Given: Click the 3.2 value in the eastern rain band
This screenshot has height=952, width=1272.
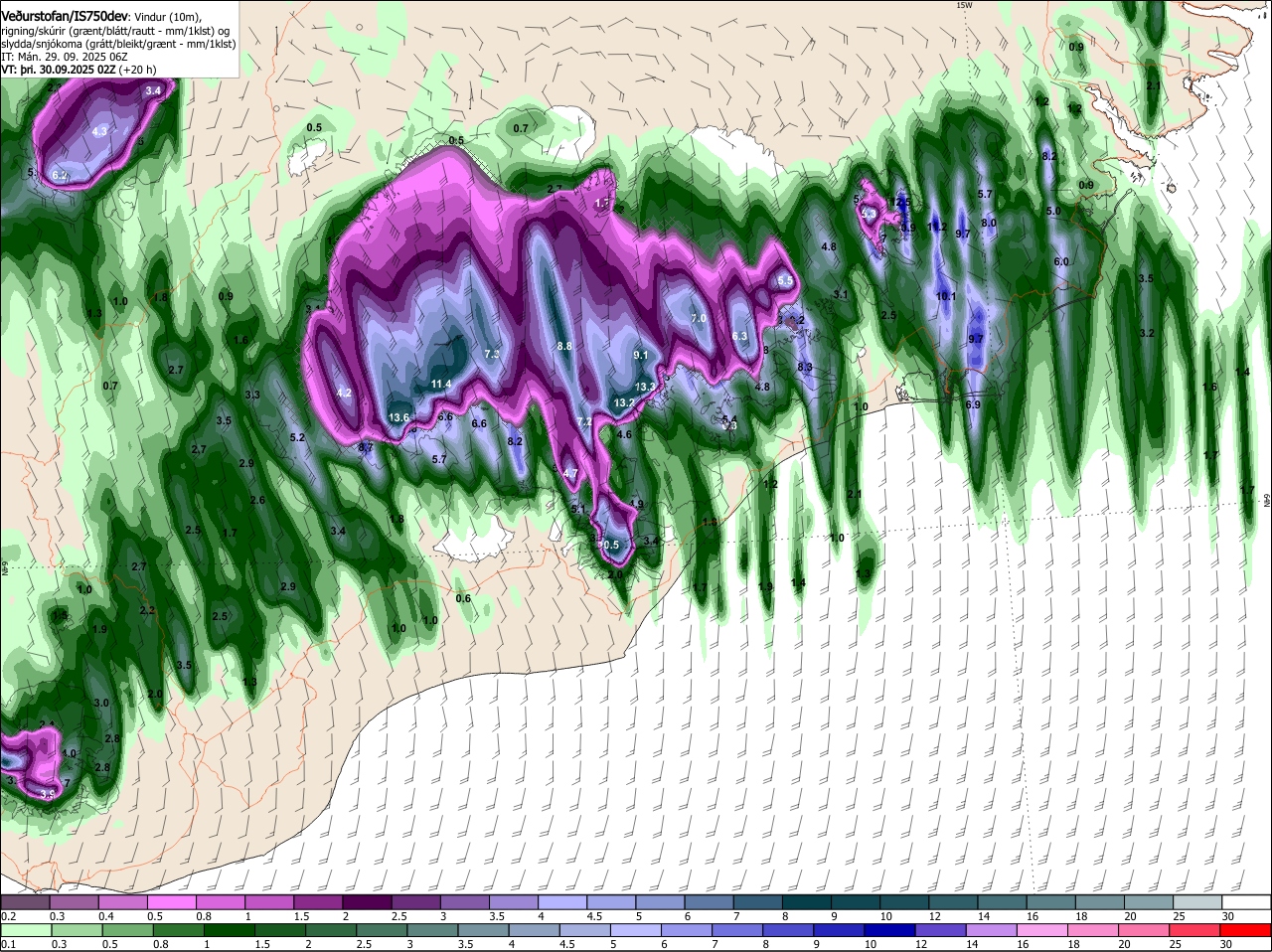Looking at the screenshot, I should 1147,332.
